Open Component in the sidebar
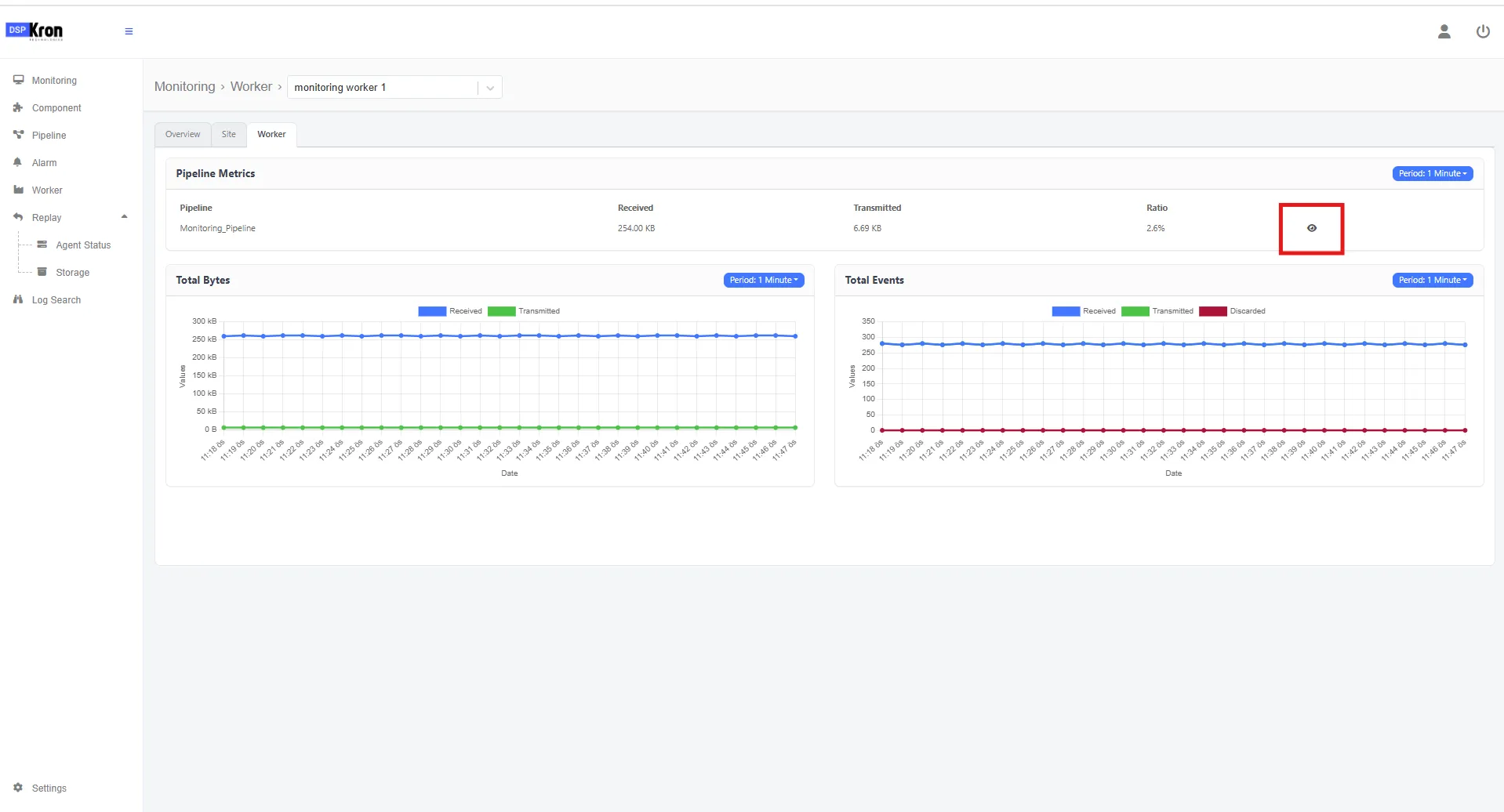The height and width of the screenshot is (812, 1504). coord(56,107)
